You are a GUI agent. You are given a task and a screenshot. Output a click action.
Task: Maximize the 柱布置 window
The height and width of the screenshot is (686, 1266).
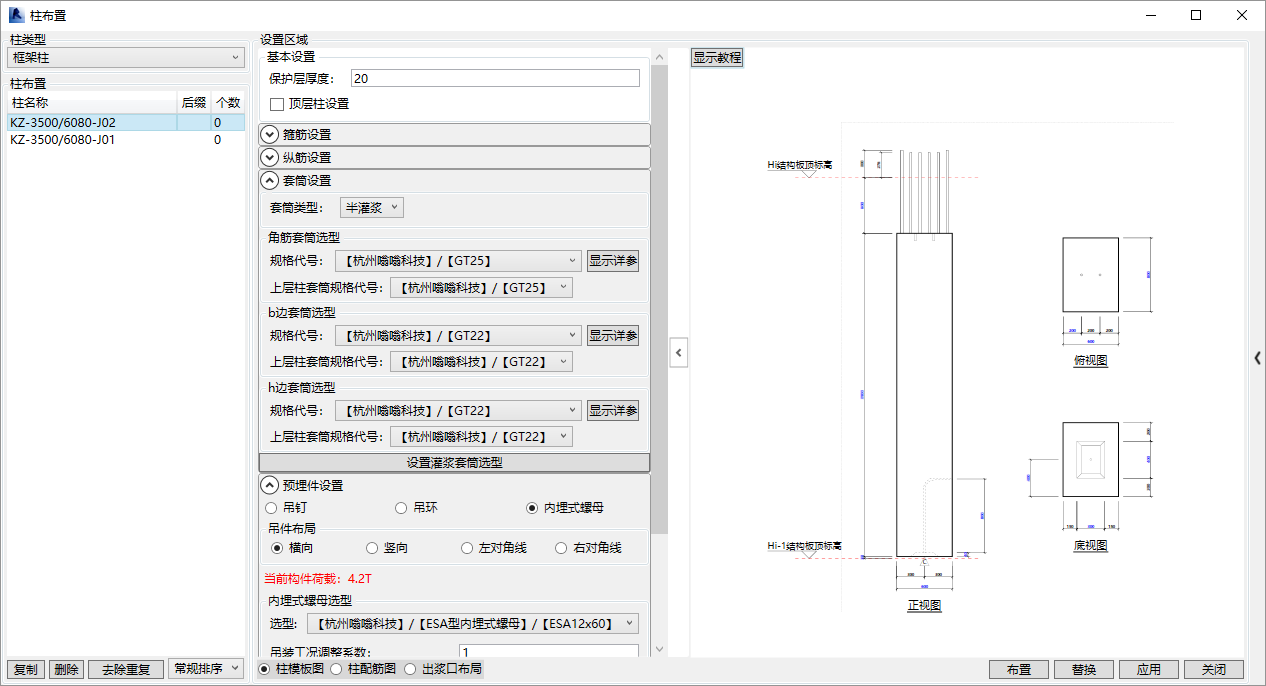point(1196,15)
